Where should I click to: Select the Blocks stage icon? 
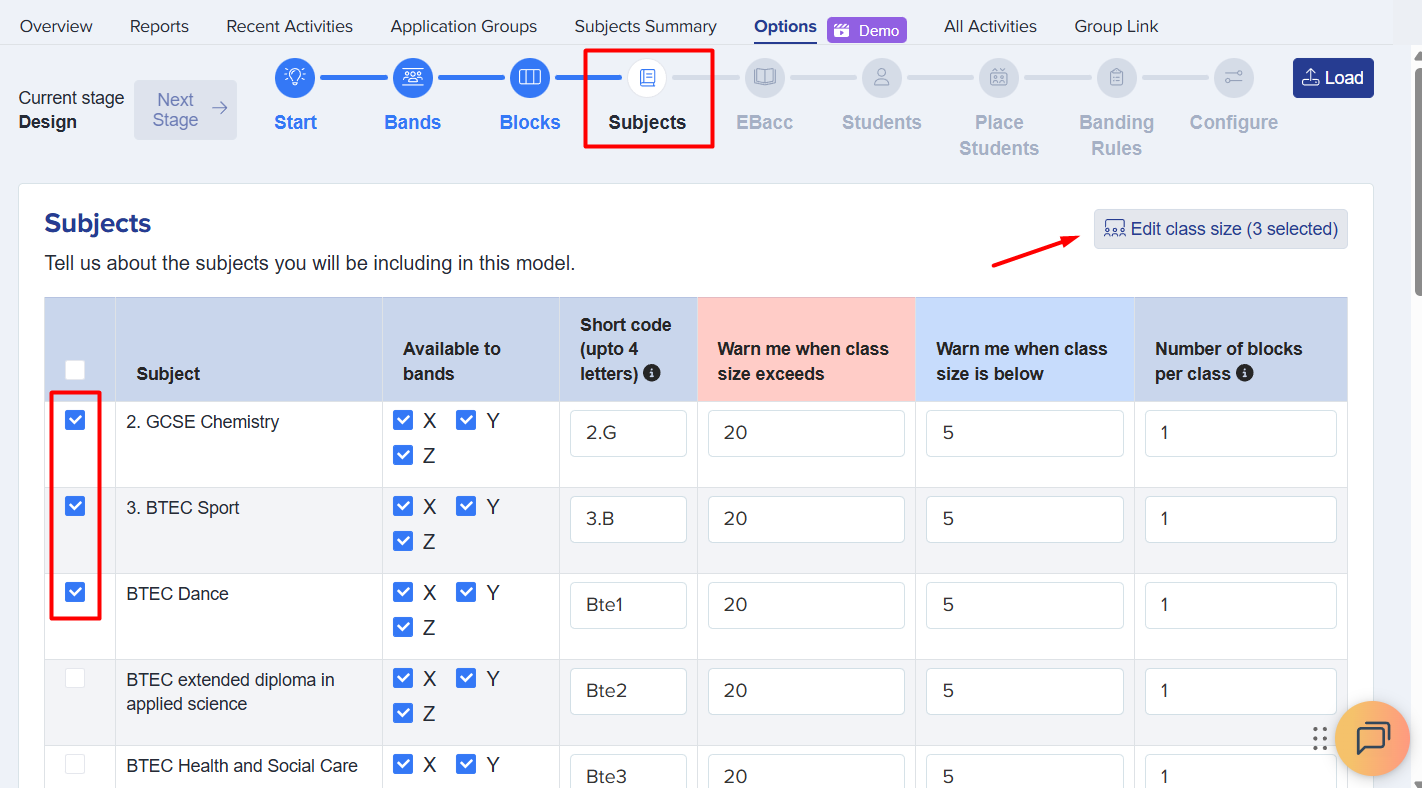[530, 77]
